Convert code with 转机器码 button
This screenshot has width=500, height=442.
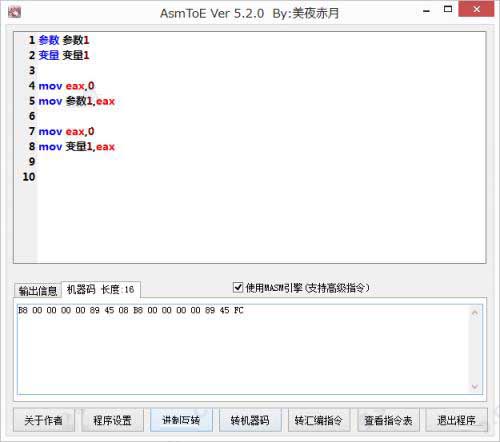pos(250,420)
